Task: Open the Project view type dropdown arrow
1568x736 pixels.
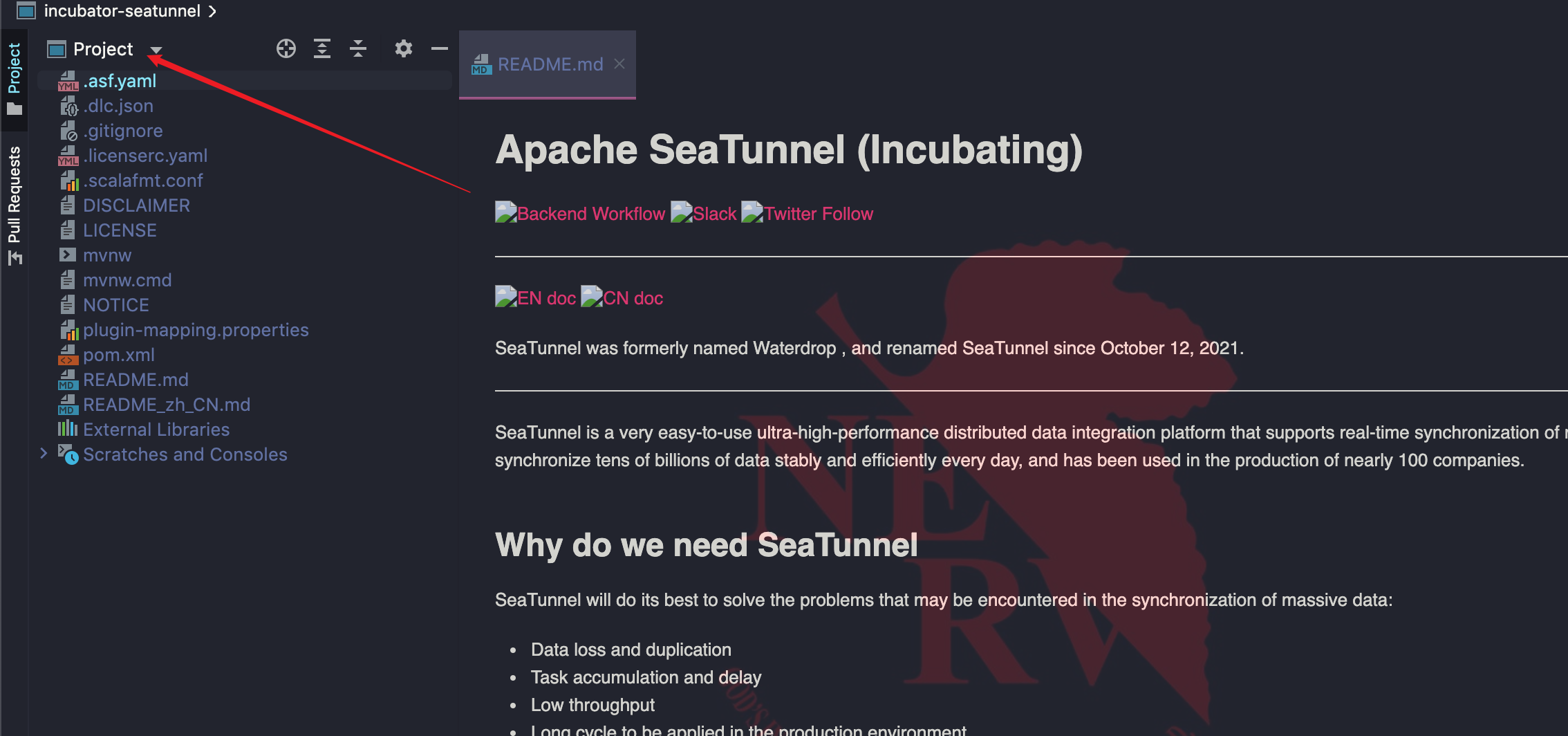Action: [x=156, y=50]
